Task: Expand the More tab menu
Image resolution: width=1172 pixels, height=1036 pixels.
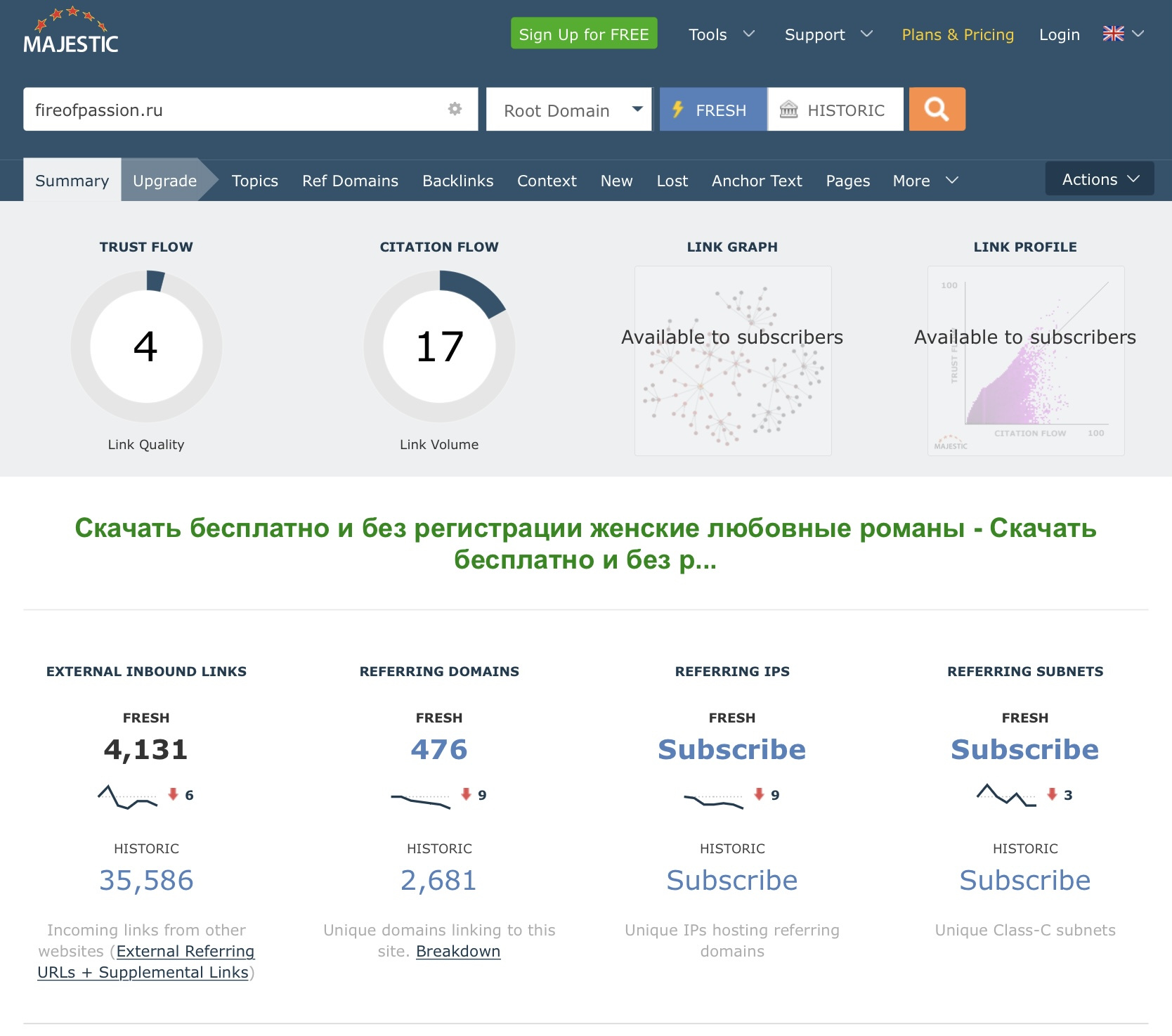Action: point(925,181)
